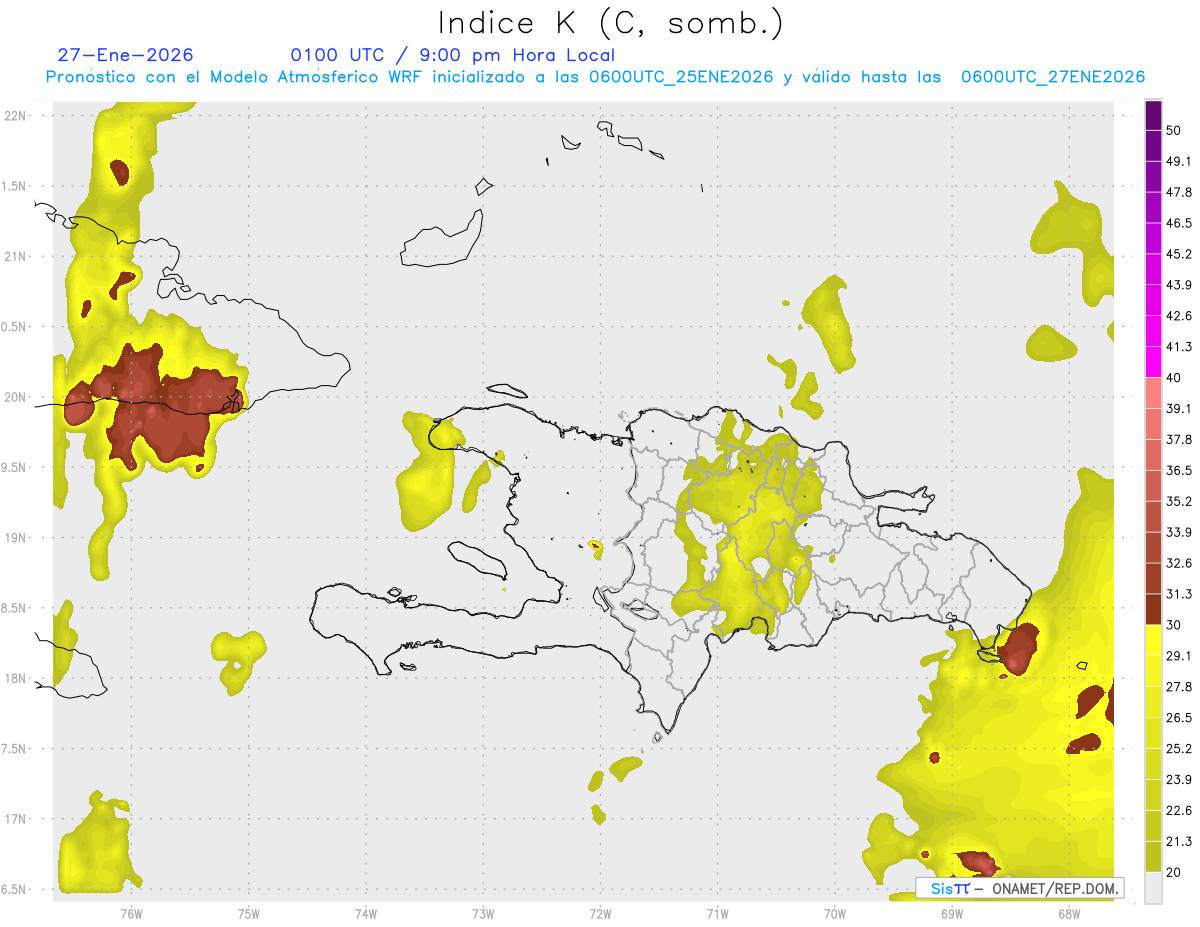1200x927 pixels.
Task: Click the "71W" longitude axis label
Action: coord(717,914)
